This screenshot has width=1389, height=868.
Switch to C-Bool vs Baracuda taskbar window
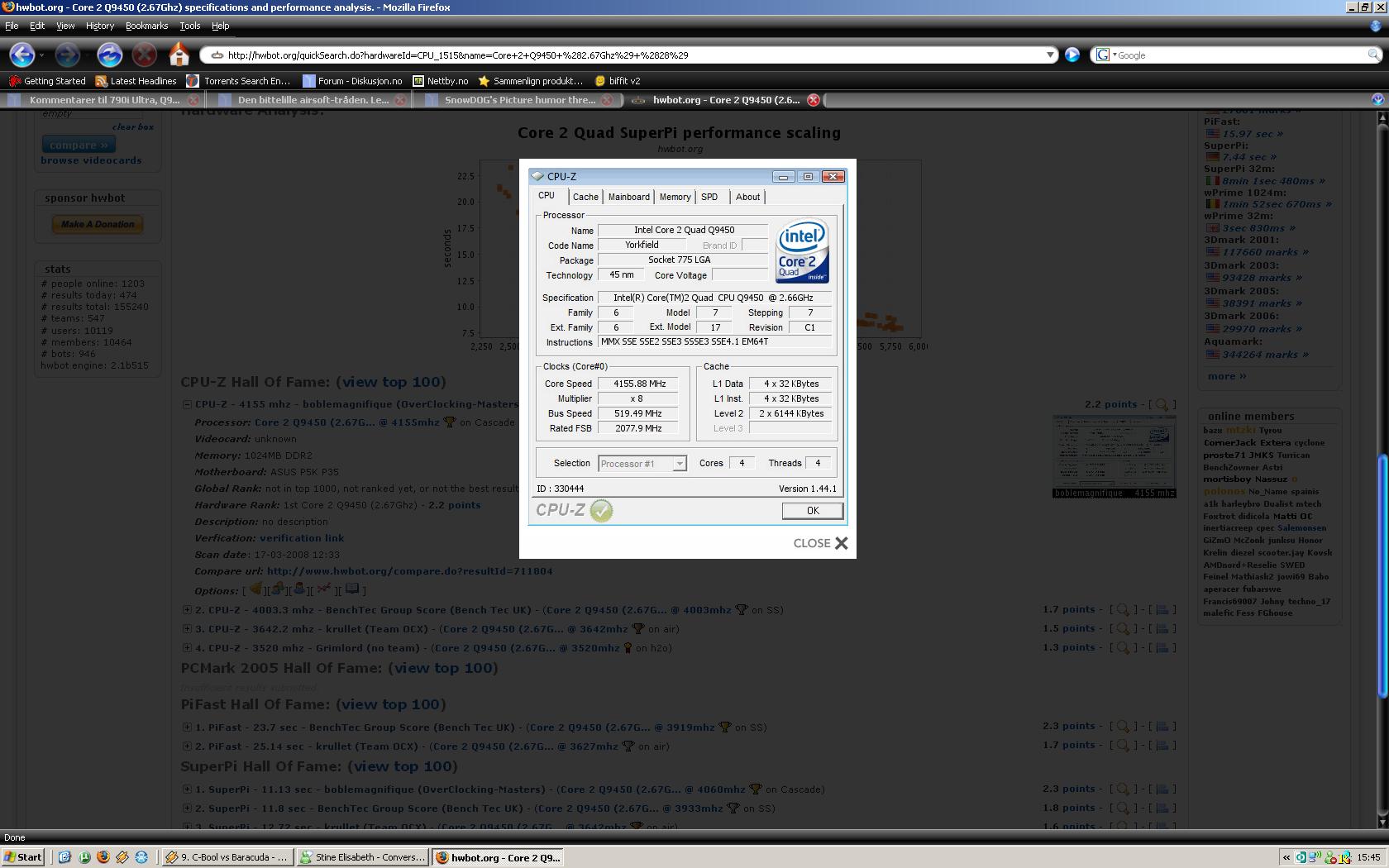227,857
